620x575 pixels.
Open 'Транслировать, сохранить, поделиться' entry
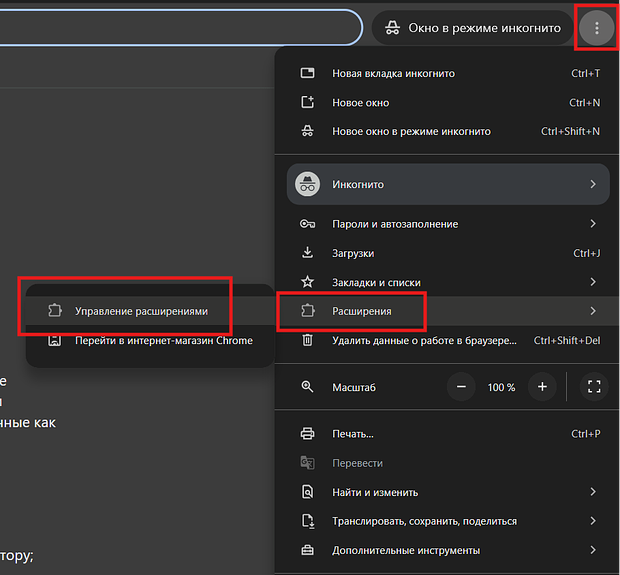[x=447, y=521]
